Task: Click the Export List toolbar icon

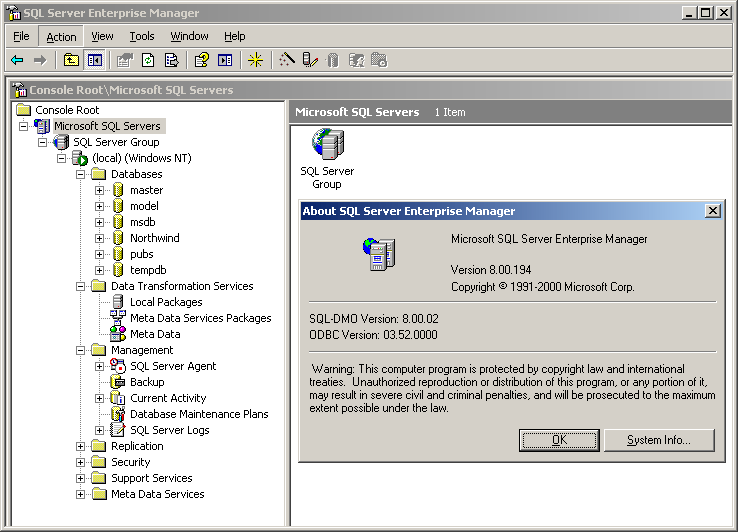Action: (x=172, y=60)
